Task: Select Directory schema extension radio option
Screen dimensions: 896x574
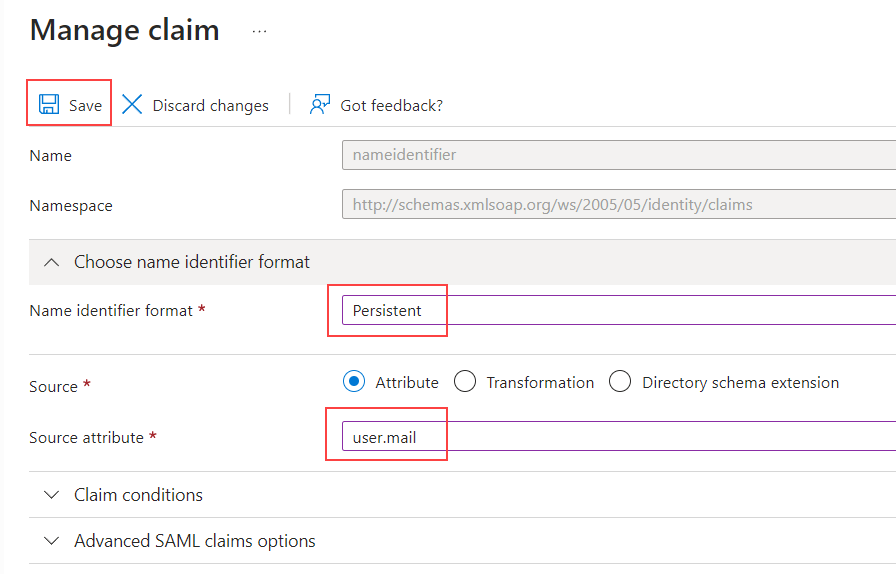Action: 620,382
